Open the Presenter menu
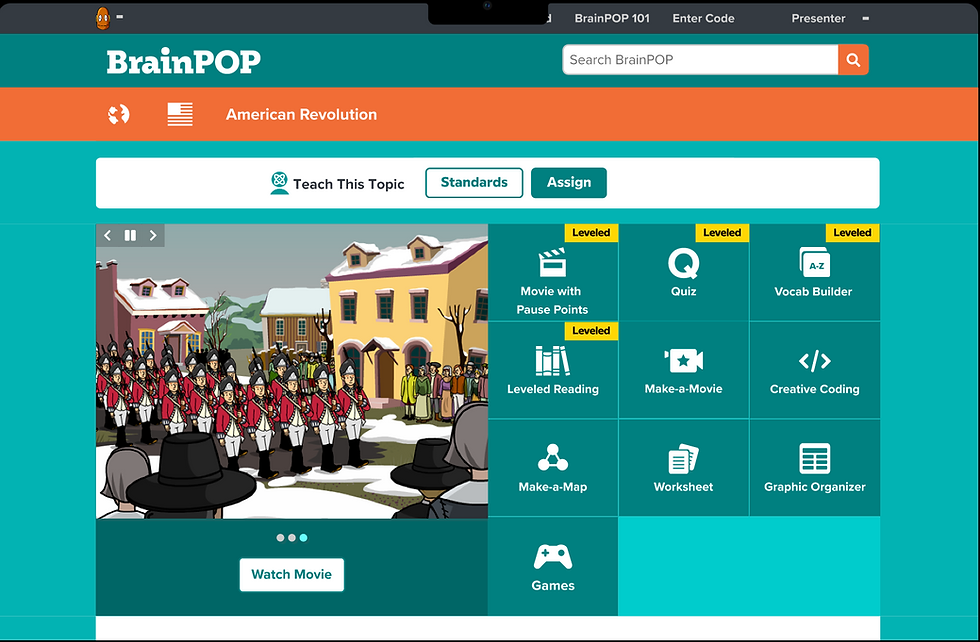 click(818, 18)
